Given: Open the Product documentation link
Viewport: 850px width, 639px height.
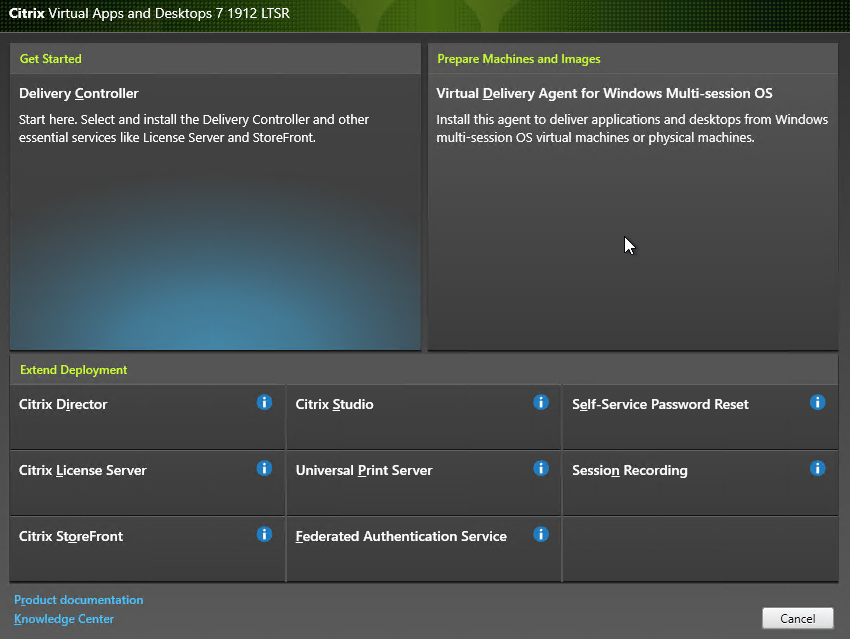Looking at the screenshot, I should click(x=79, y=600).
